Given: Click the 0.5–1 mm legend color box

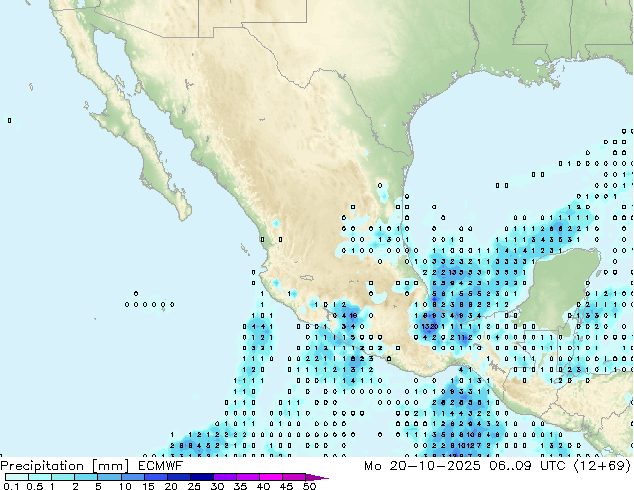Looking at the screenshot, I should (40, 477).
